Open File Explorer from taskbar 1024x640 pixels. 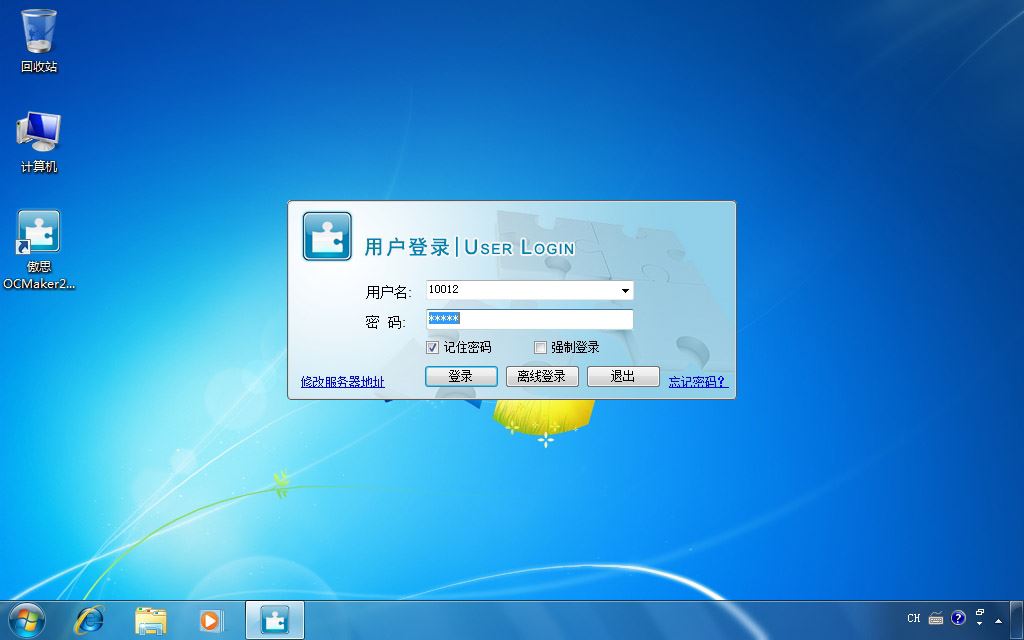coord(150,620)
